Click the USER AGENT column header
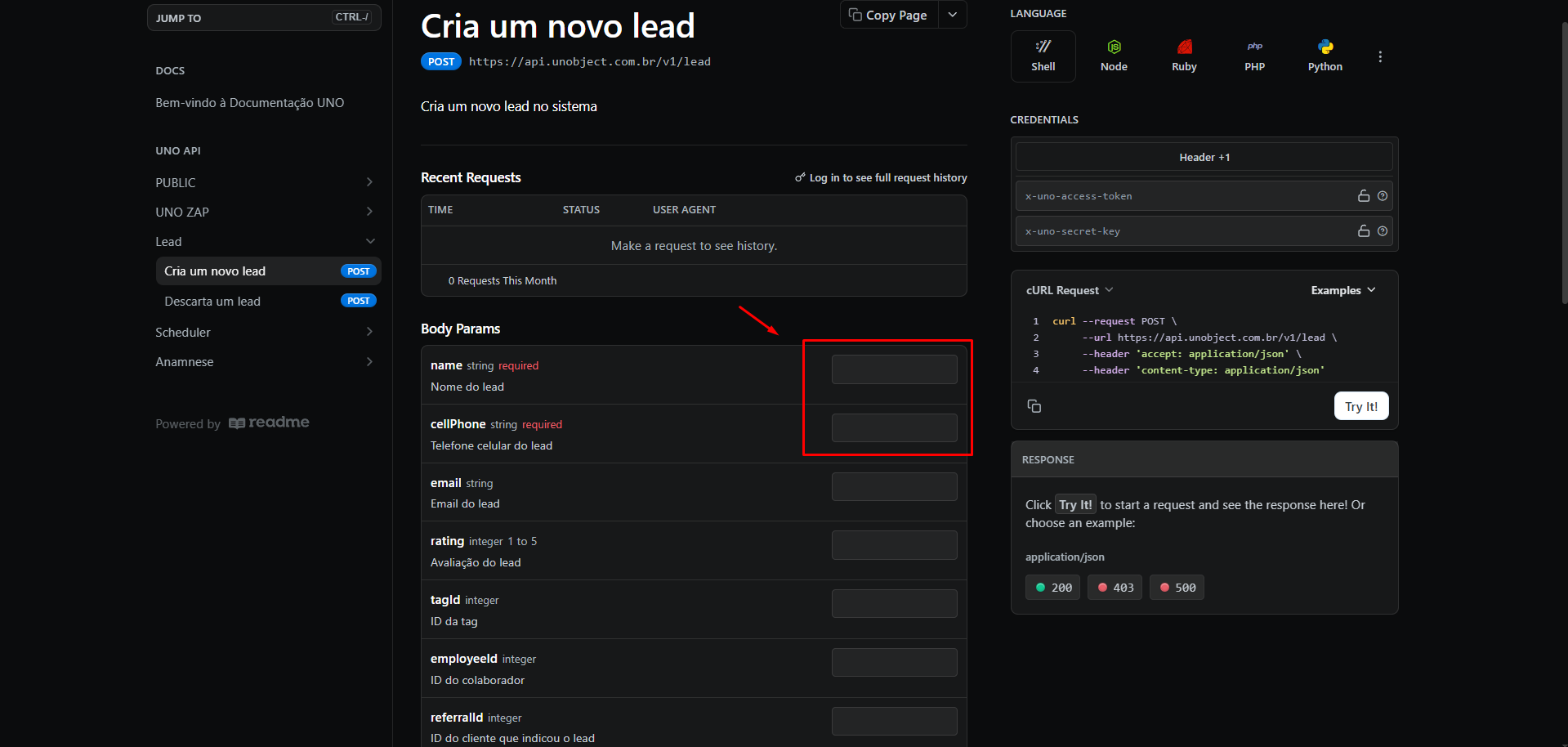The image size is (1568, 747). (x=684, y=210)
